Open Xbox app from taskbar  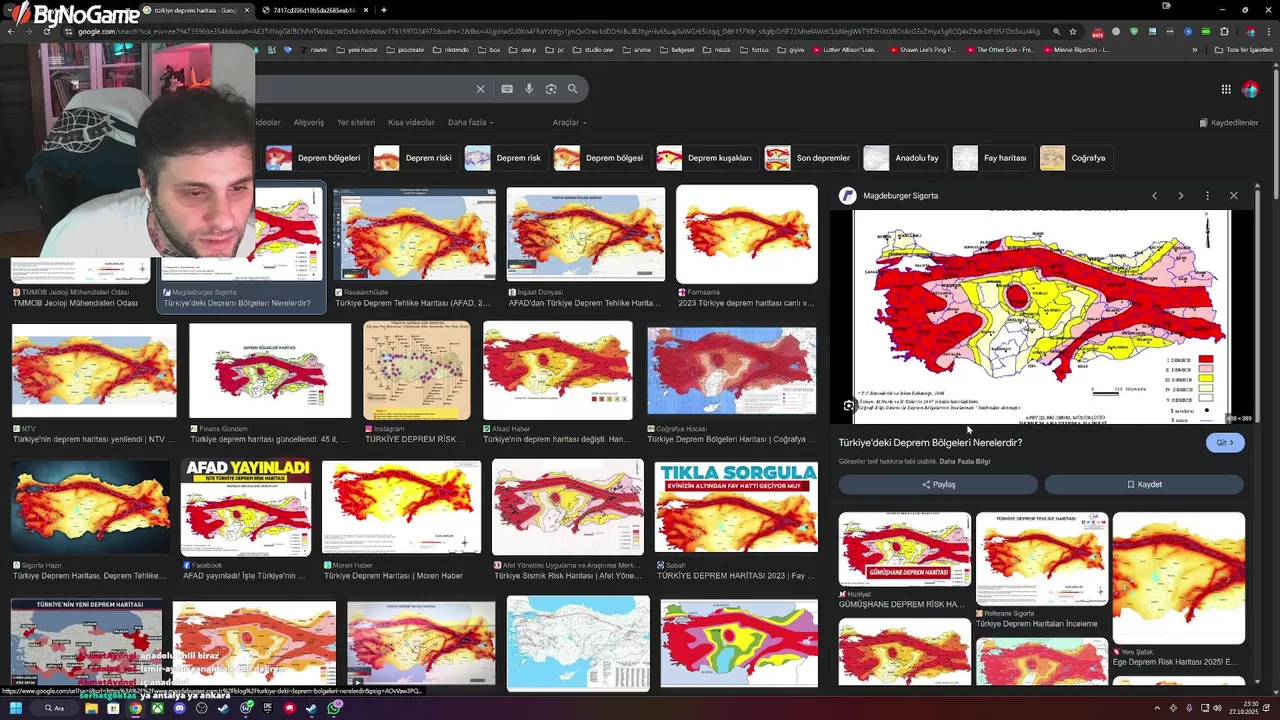coord(157,708)
